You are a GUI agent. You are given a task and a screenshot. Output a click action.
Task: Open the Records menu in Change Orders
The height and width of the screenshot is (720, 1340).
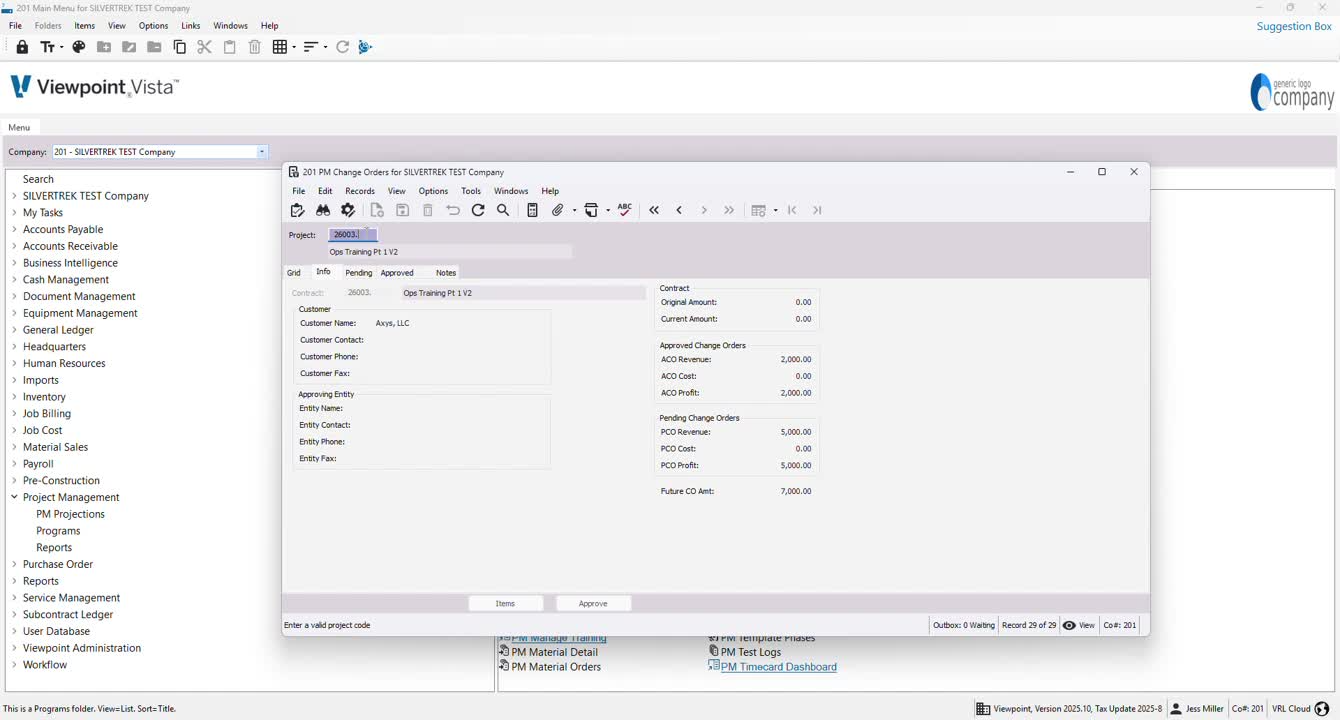(x=360, y=191)
